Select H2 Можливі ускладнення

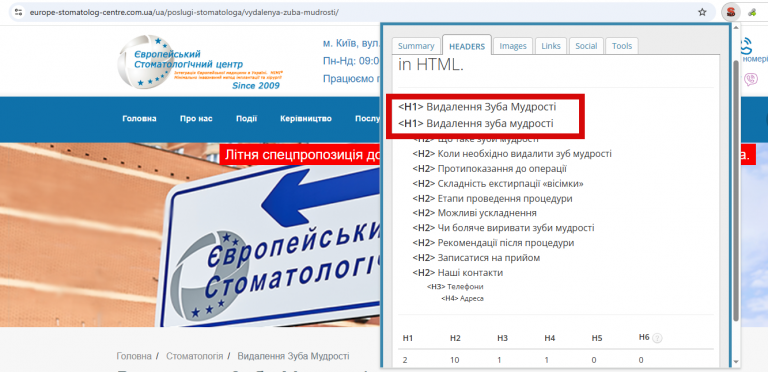click(475, 213)
